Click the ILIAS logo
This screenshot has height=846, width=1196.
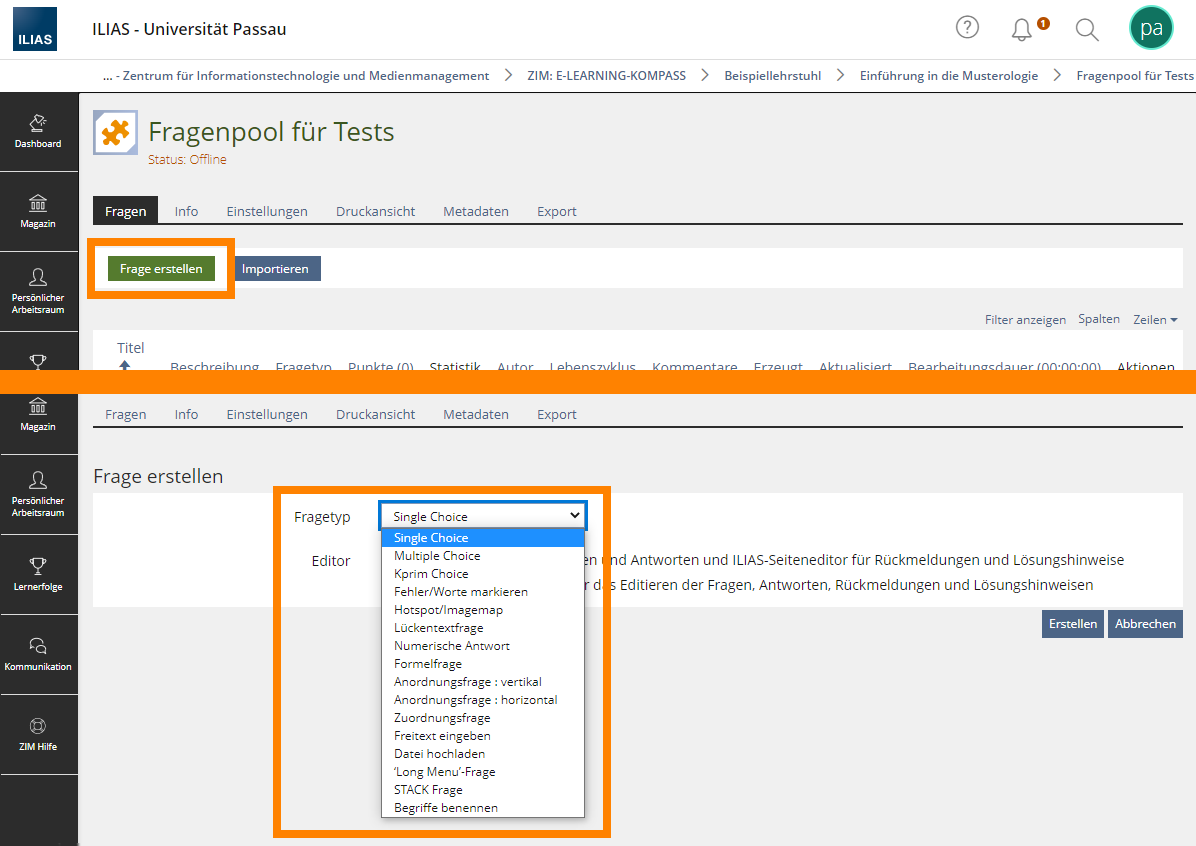tap(35, 29)
